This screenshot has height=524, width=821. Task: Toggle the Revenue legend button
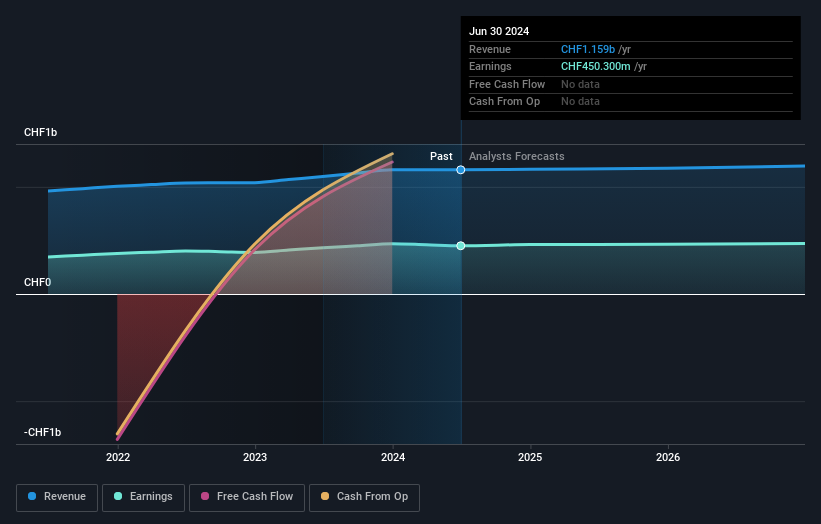pos(57,497)
